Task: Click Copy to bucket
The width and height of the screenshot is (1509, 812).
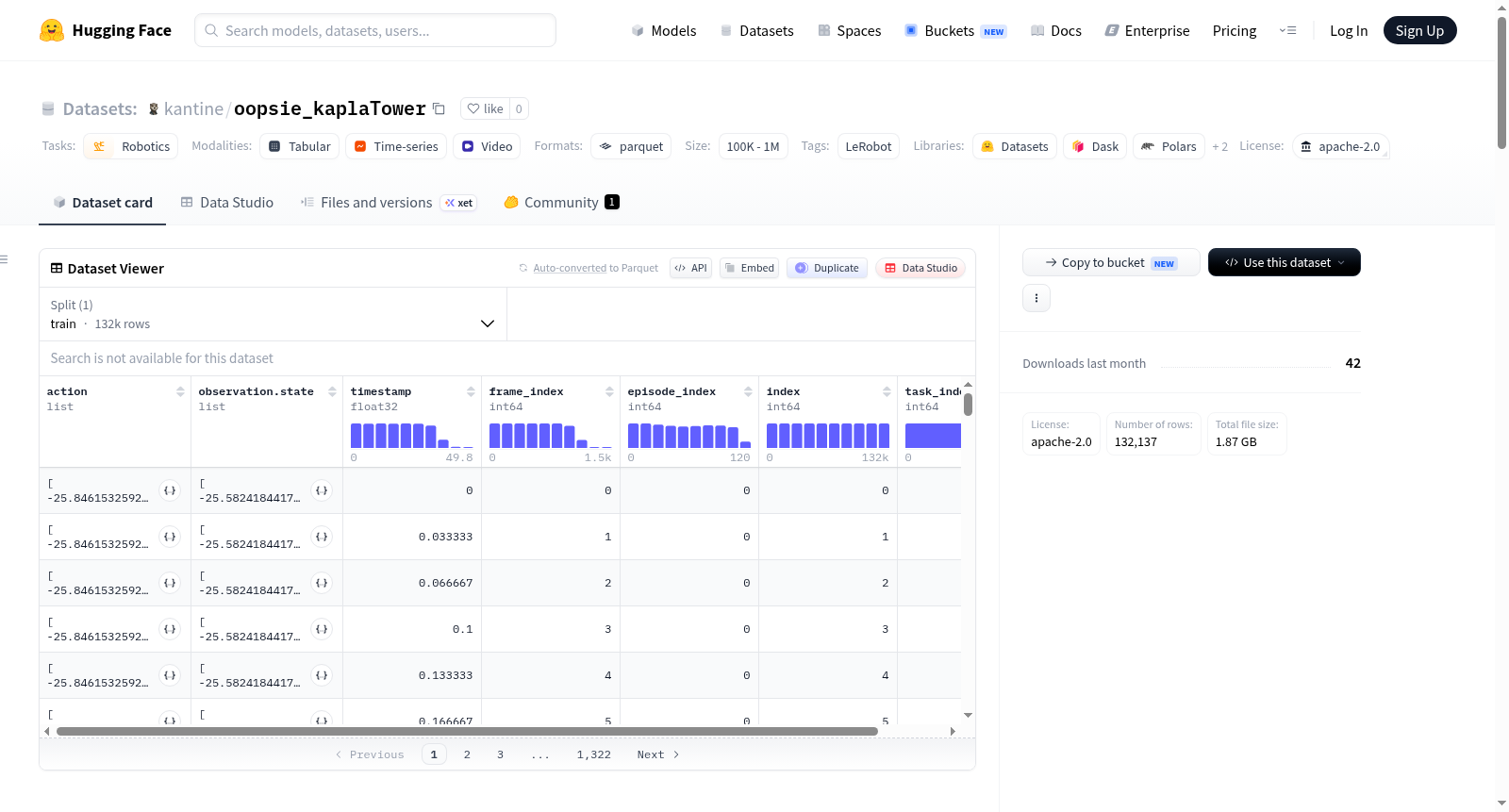Action: coord(1111,262)
